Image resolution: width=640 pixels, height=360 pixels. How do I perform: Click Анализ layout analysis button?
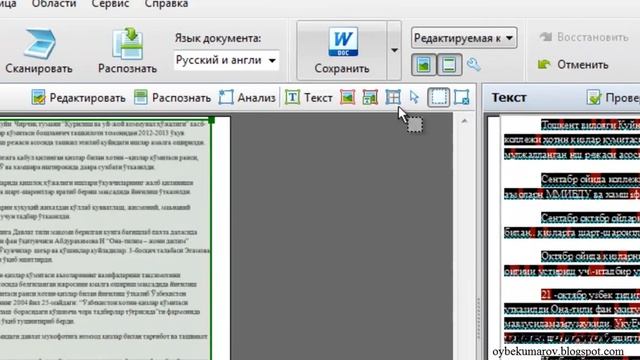(x=247, y=98)
